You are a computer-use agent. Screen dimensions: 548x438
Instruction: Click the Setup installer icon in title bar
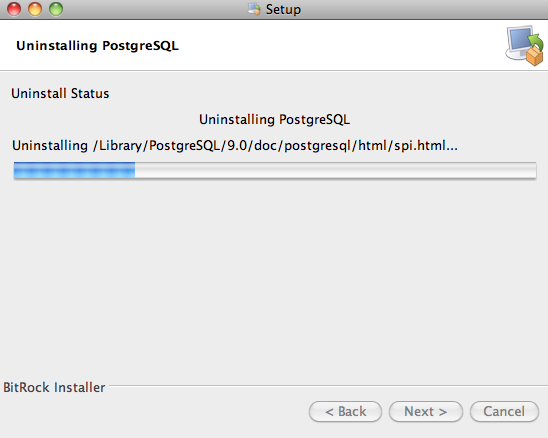tap(254, 9)
